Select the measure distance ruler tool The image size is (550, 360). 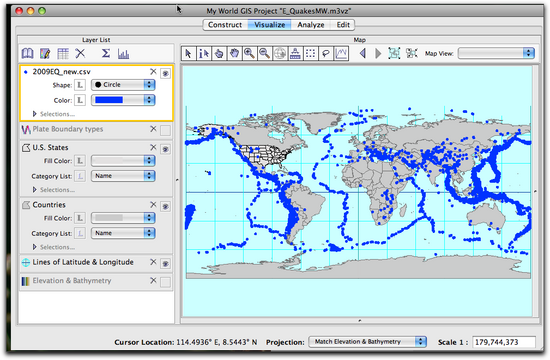point(295,54)
